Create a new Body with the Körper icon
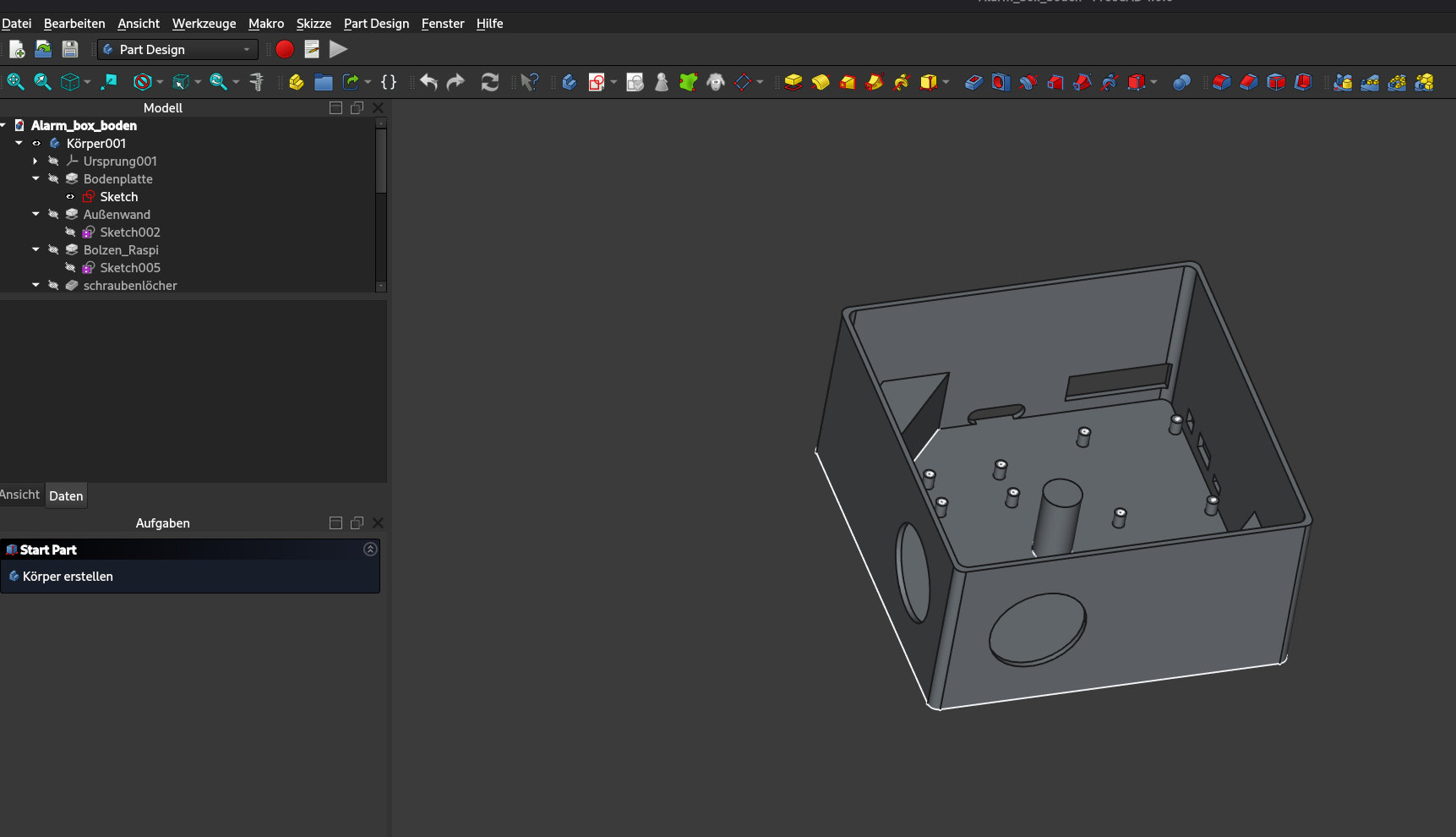The height and width of the screenshot is (837, 1456). point(295,82)
